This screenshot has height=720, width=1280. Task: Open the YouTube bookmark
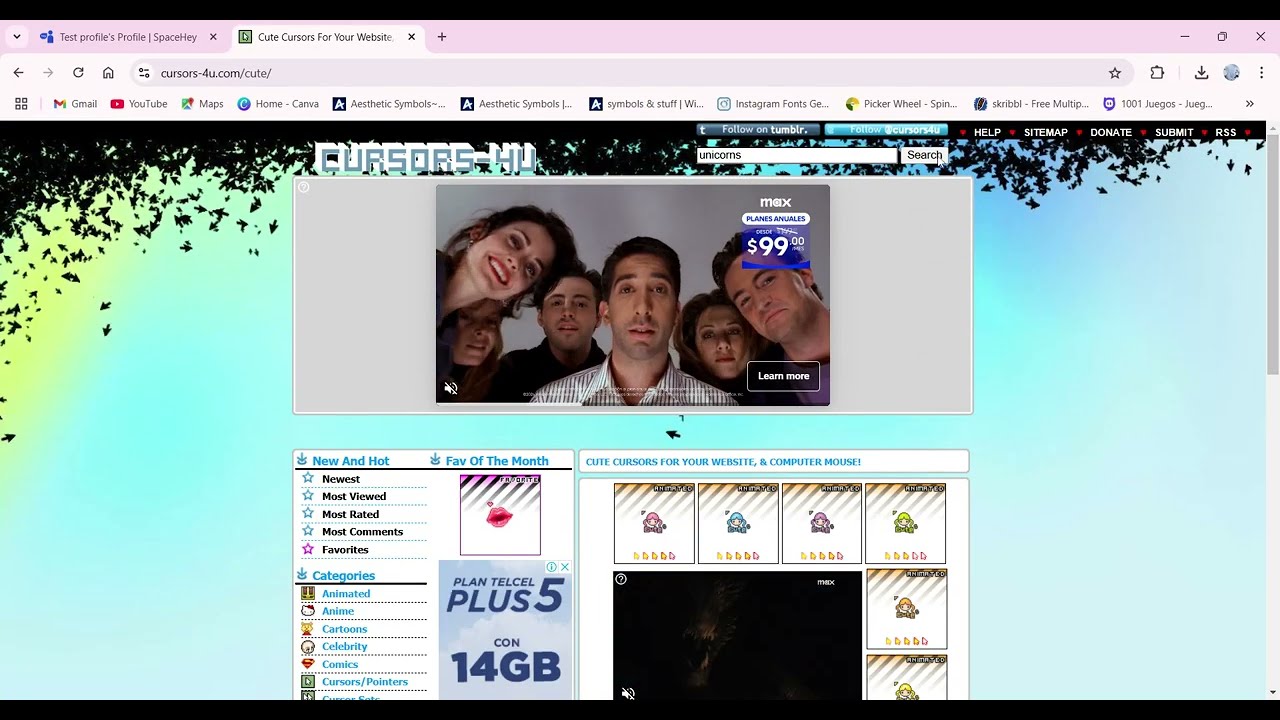point(139,104)
